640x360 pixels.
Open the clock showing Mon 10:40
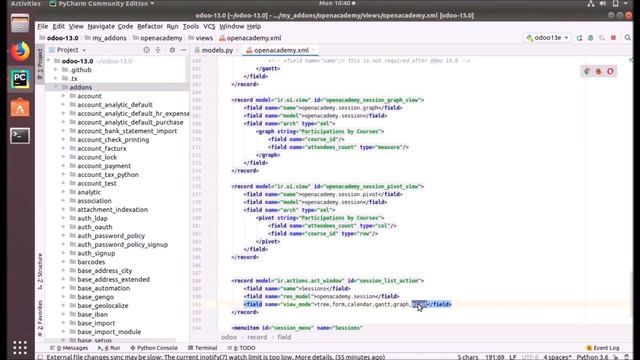click(x=337, y=3)
